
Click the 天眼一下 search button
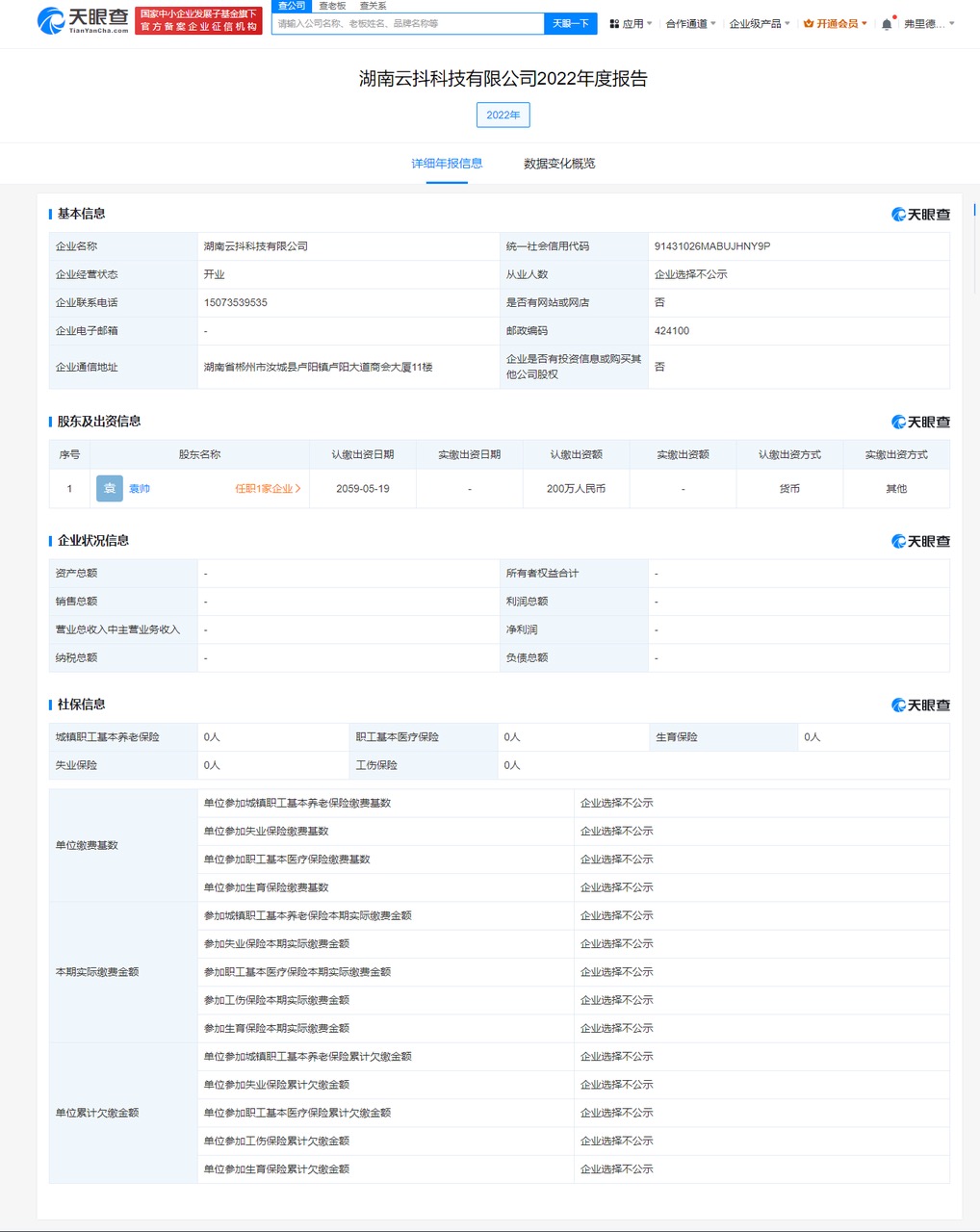570,24
